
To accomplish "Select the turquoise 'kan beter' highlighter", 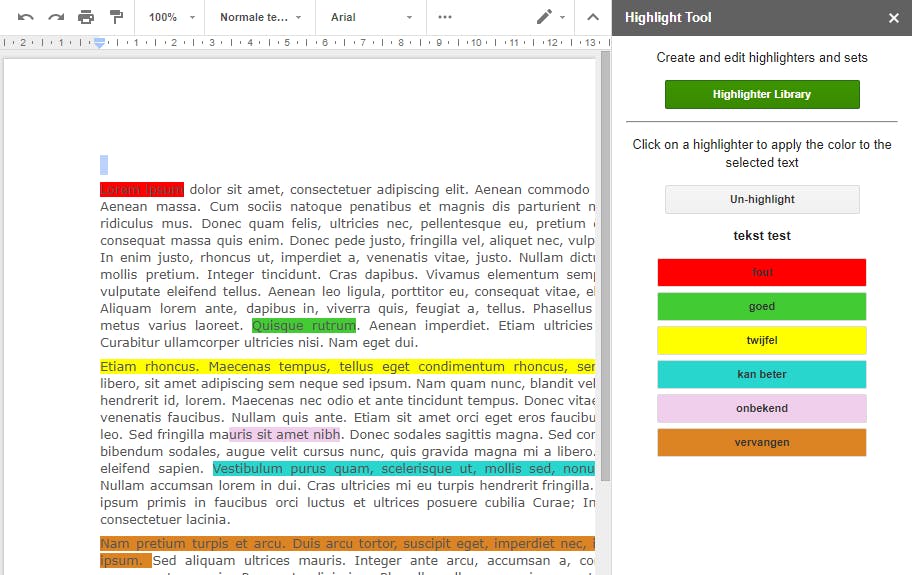I will tap(762, 374).
